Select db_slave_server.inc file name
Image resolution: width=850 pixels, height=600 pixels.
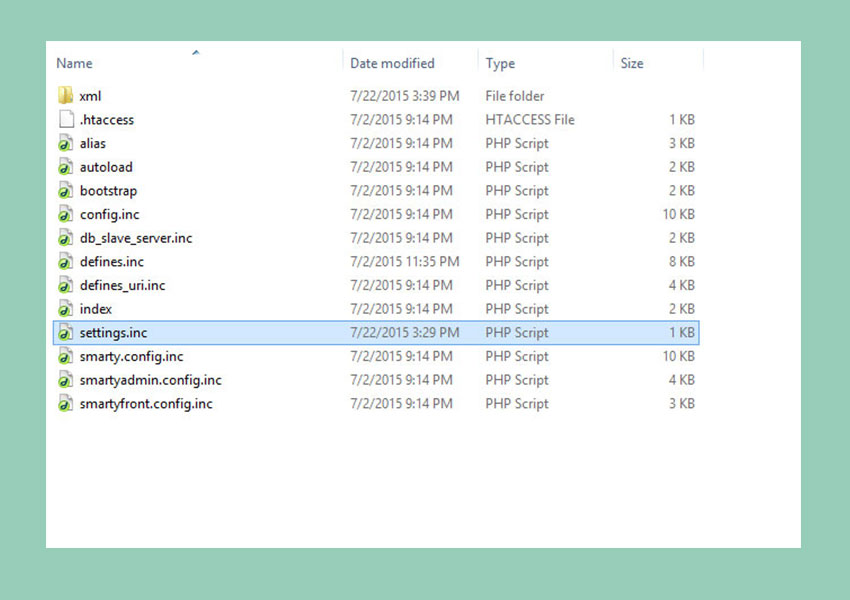pyautogui.click(x=136, y=238)
